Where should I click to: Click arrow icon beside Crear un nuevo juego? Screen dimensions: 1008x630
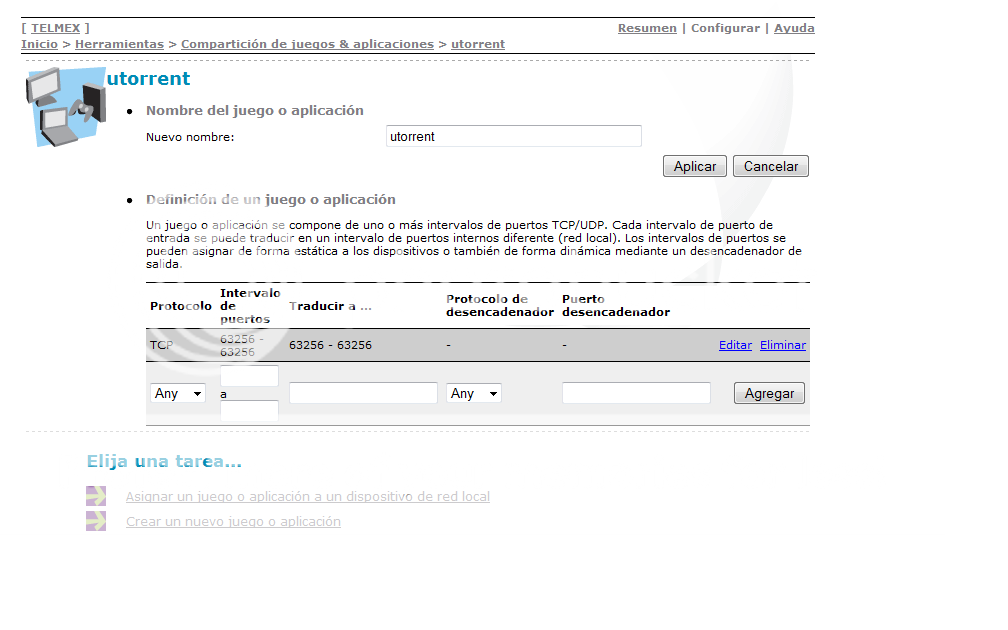pos(96,521)
